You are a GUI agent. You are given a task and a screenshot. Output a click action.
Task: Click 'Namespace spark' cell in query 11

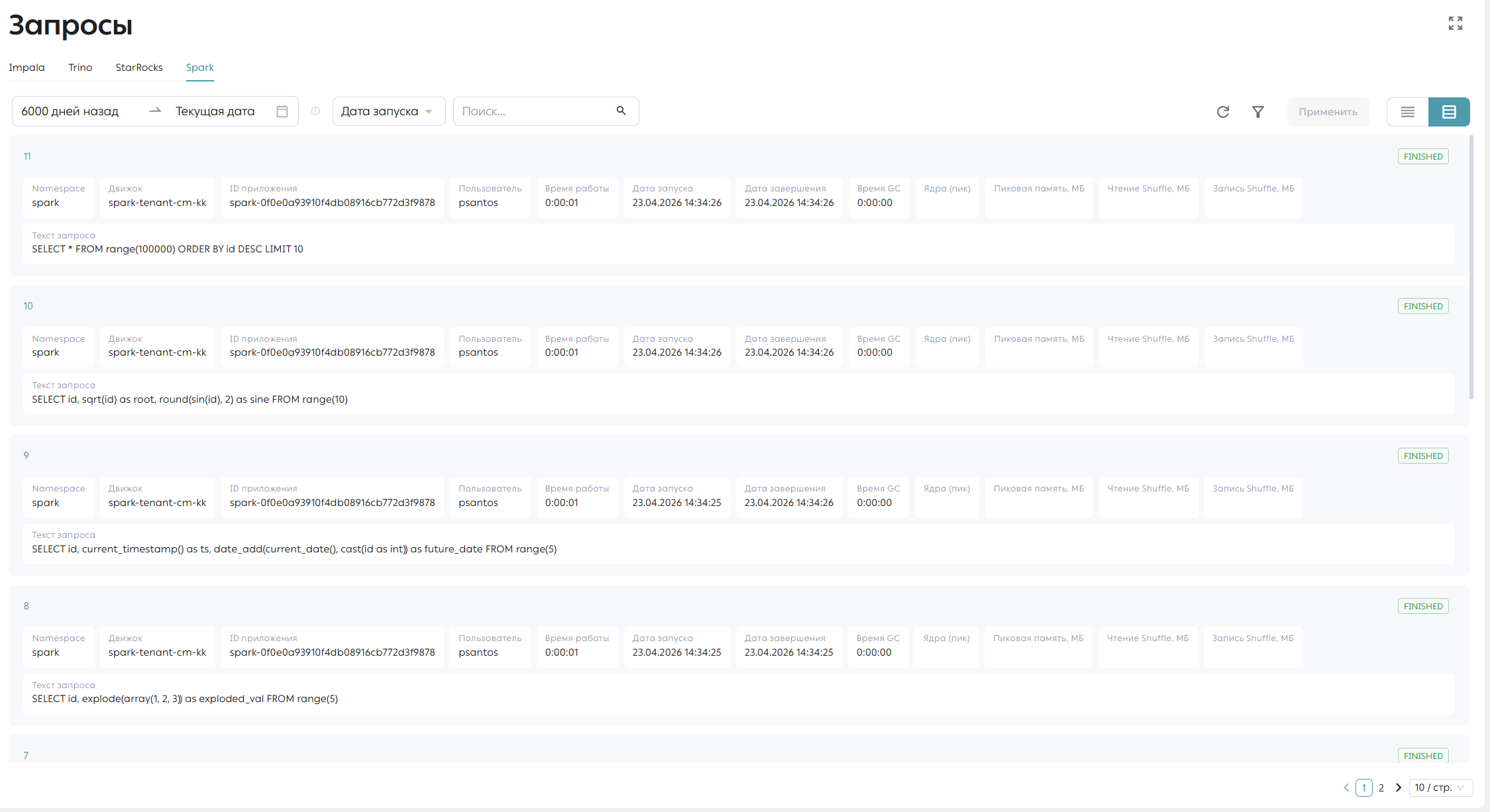tap(58, 196)
